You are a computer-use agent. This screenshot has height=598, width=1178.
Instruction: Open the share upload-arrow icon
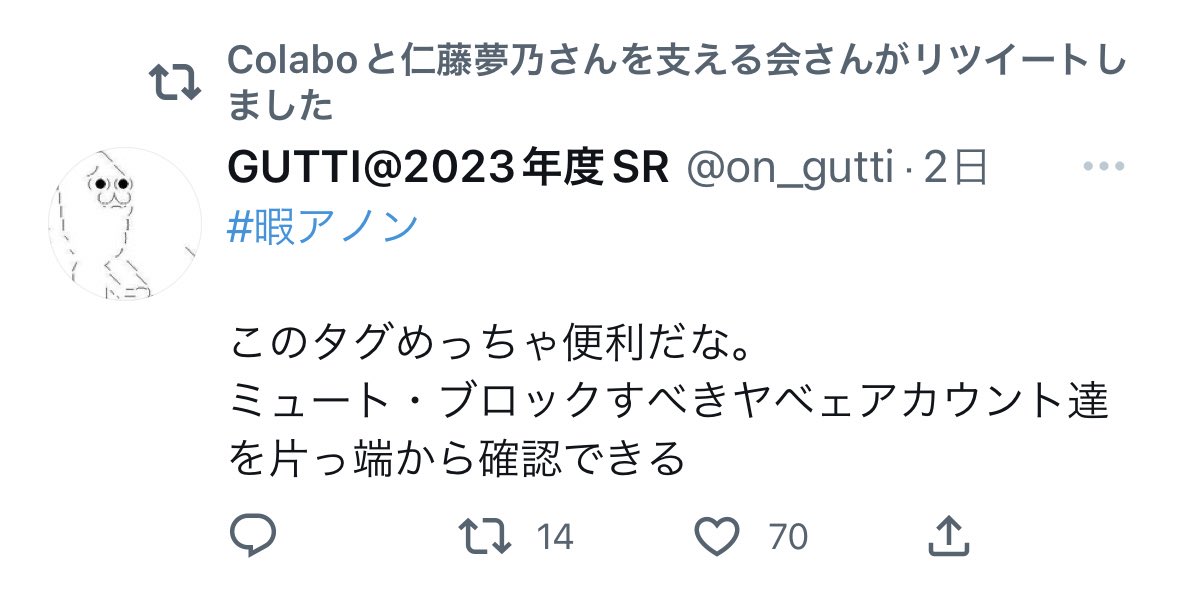tap(949, 536)
